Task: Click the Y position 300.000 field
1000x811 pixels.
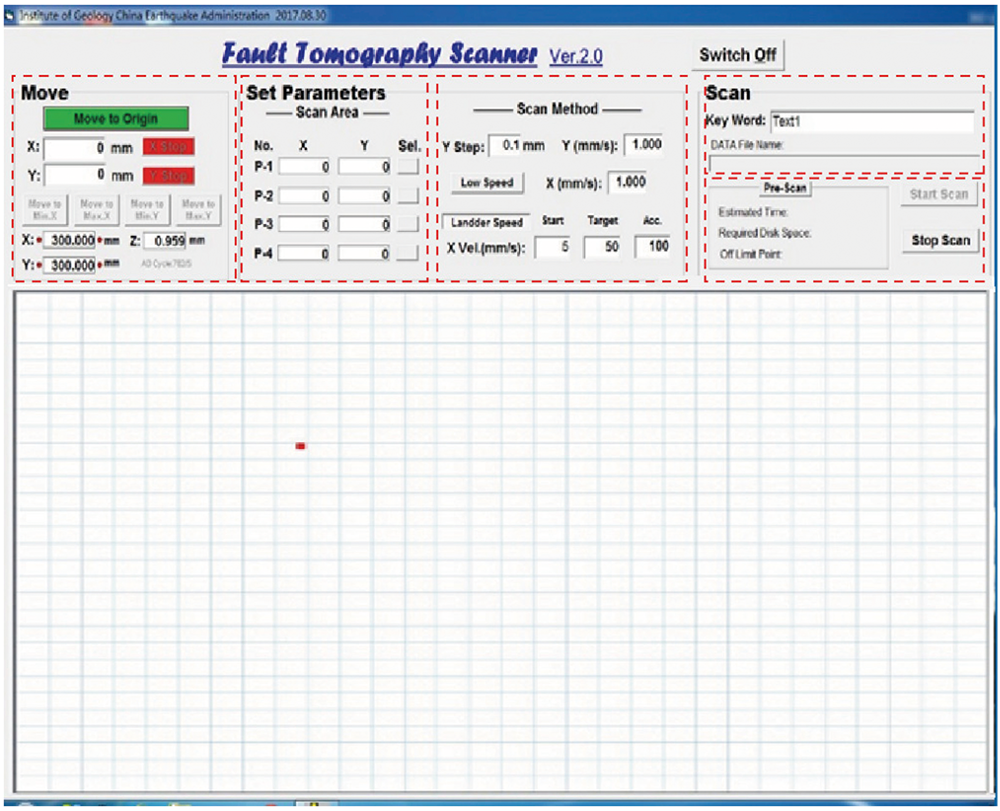Action: tap(70, 265)
